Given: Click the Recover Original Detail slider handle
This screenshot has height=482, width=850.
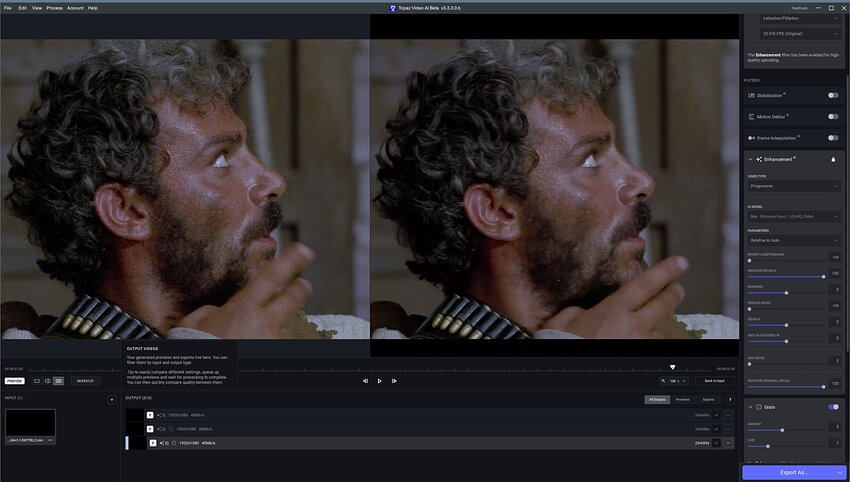Looking at the screenshot, I should pos(823,387).
